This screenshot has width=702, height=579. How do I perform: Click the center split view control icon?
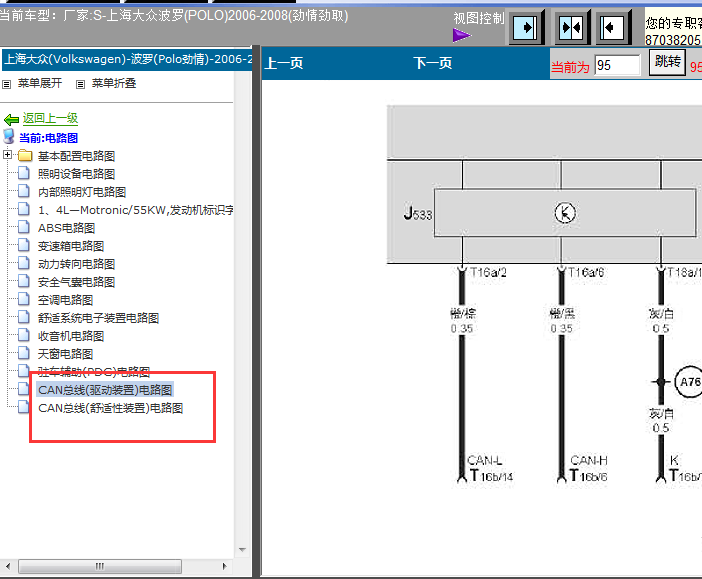pos(571,28)
